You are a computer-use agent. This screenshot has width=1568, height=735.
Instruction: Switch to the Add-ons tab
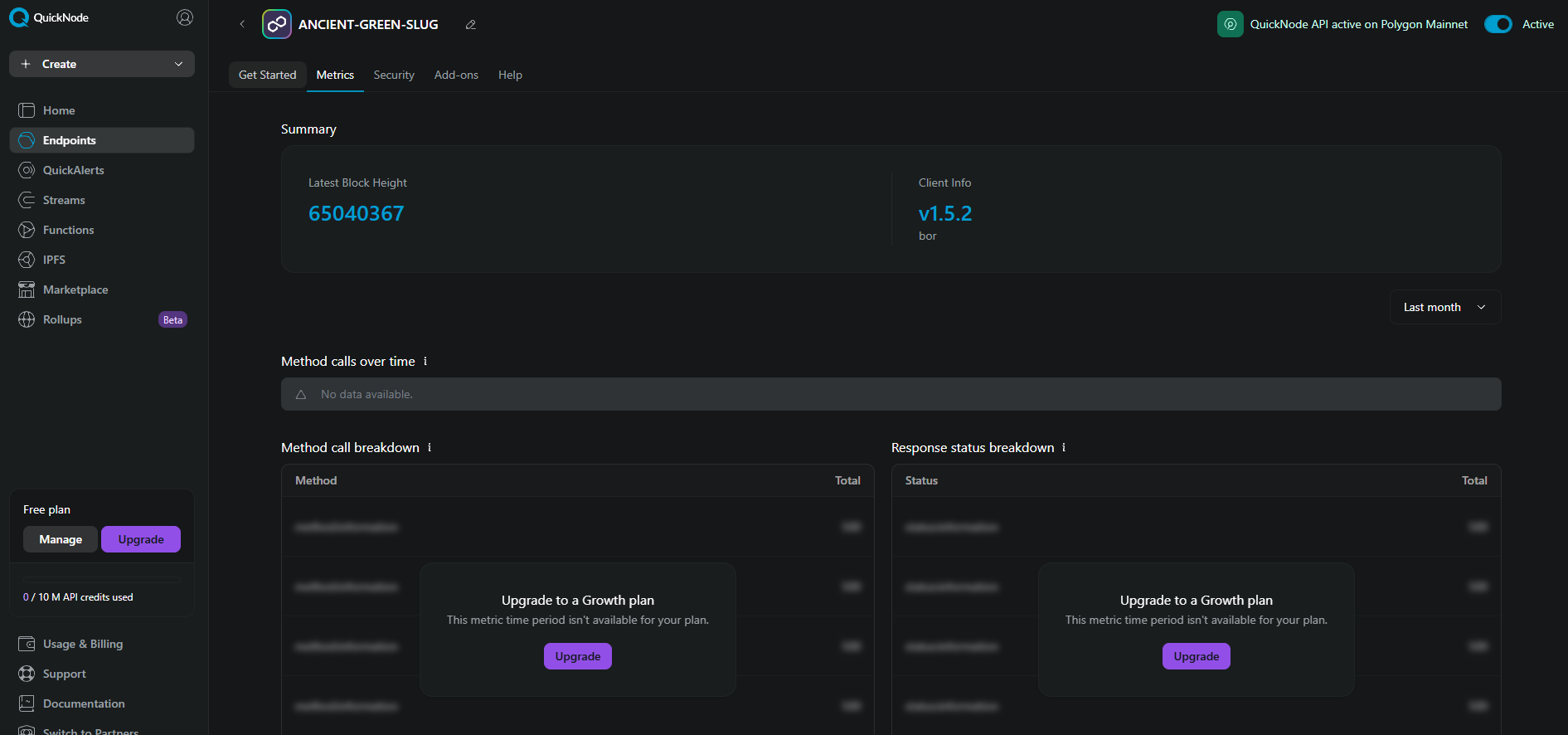tap(456, 75)
